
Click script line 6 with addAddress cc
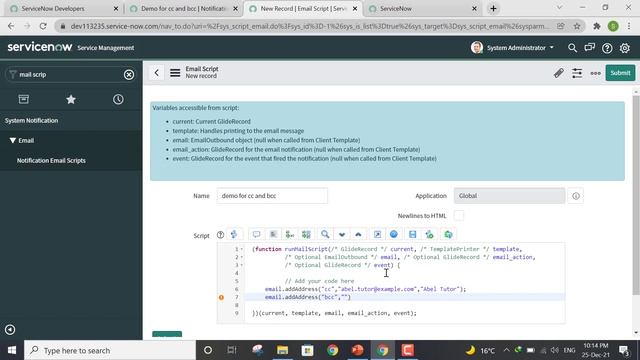point(365,289)
